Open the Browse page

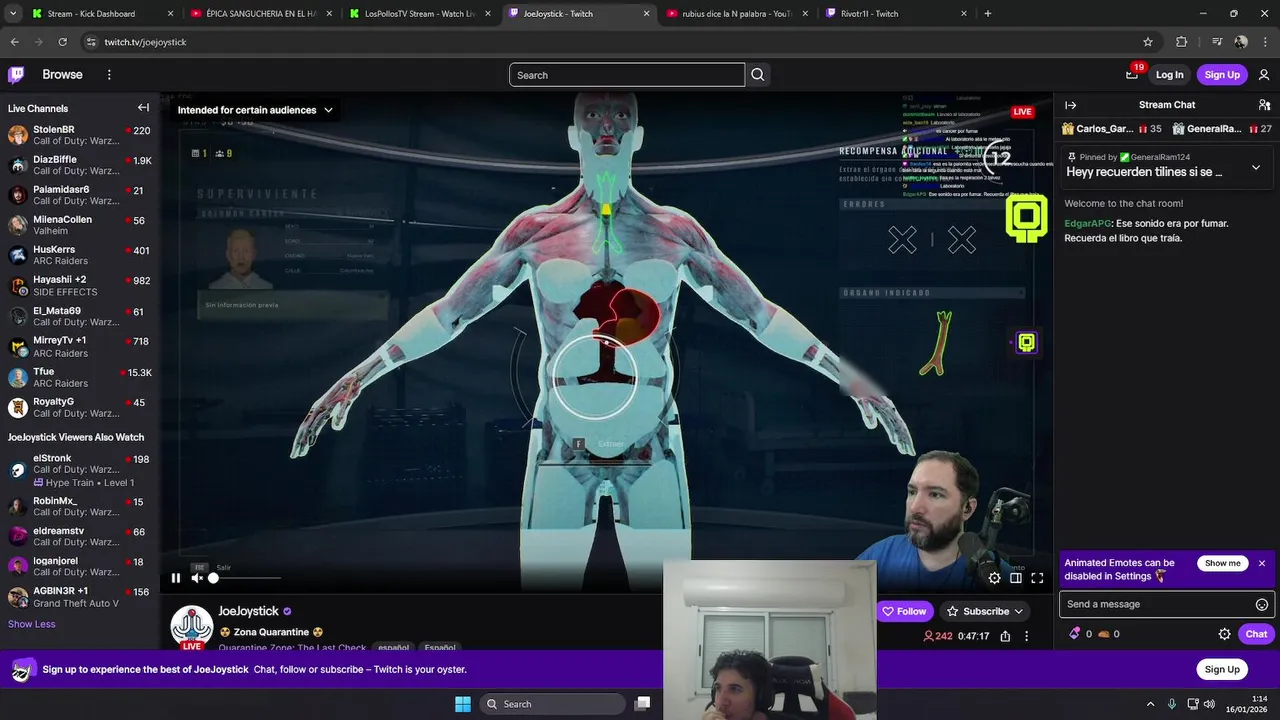(x=62, y=75)
